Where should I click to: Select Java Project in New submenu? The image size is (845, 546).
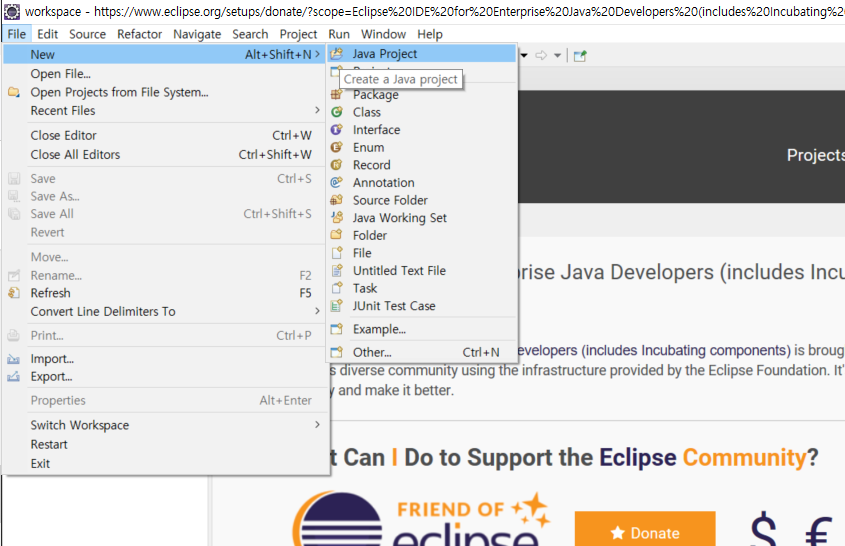pyautogui.click(x=421, y=53)
